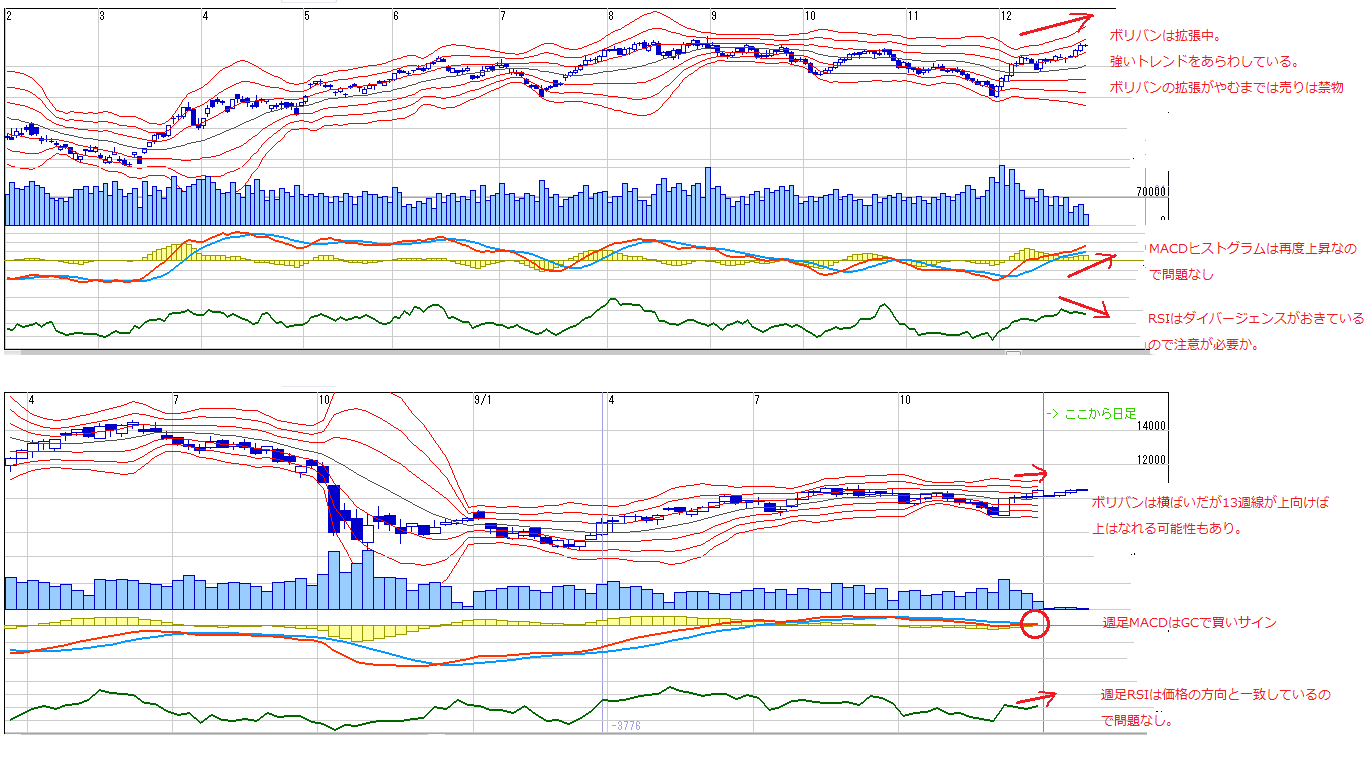Screen dimensions: 1366x768
Task: Select the '9/1' date label on weekly chart
Action: tap(483, 400)
